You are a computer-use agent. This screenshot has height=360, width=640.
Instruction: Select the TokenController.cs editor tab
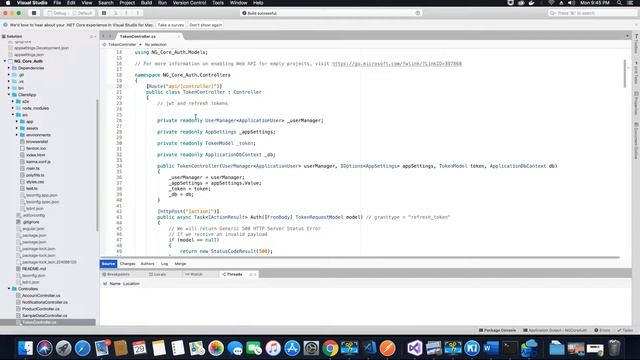pos(138,36)
